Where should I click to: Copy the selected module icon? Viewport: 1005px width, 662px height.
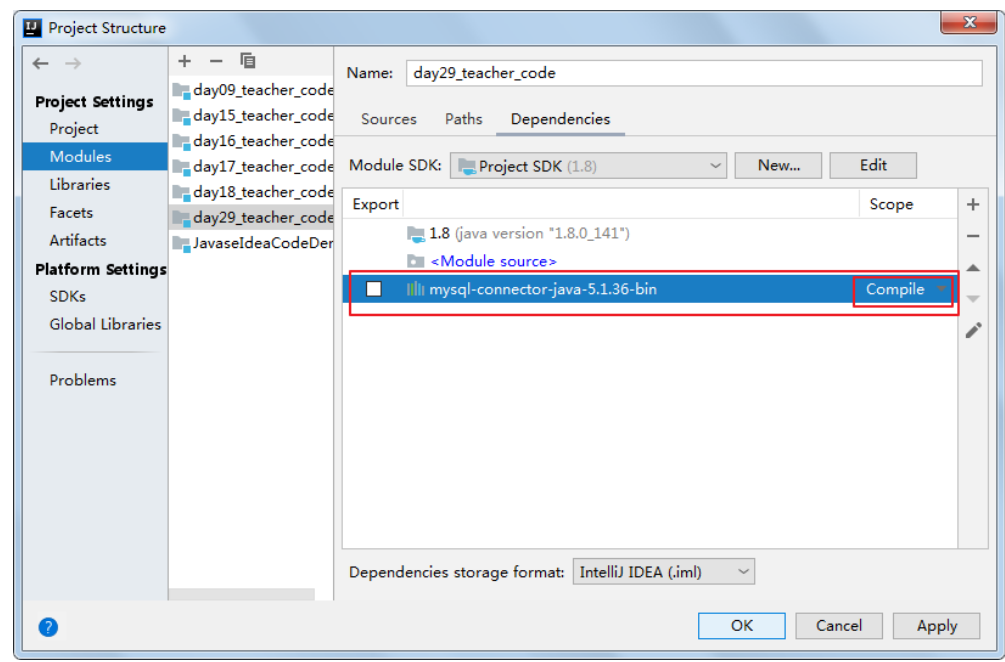pos(247,61)
